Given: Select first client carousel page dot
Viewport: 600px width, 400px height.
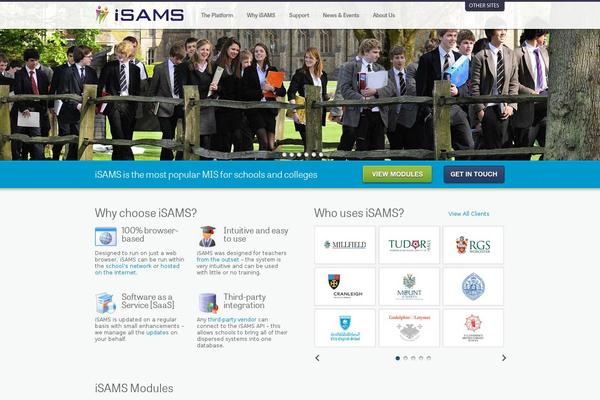Looking at the screenshot, I should 398,358.
